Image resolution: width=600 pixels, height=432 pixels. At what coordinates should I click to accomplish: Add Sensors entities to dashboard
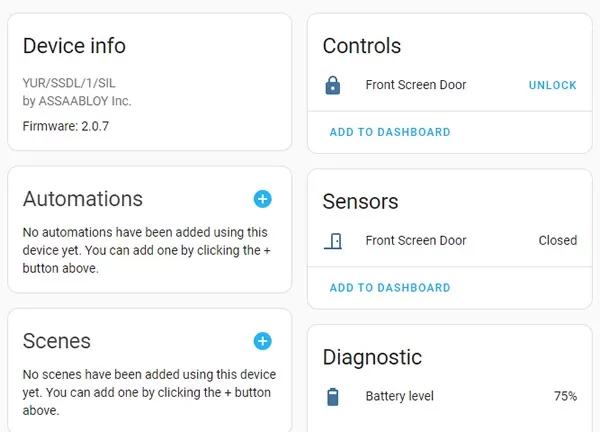tap(390, 288)
